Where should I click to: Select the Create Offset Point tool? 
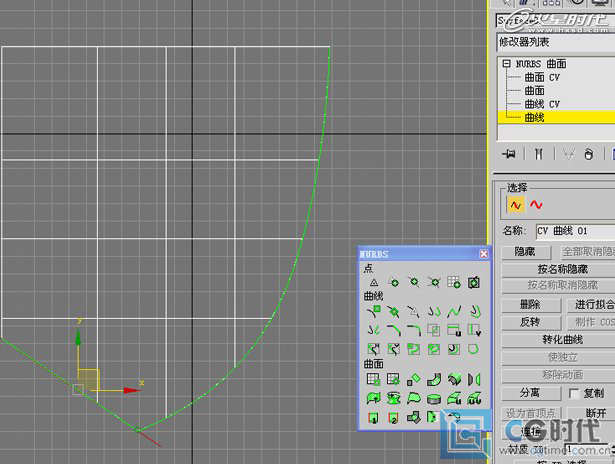pos(394,282)
